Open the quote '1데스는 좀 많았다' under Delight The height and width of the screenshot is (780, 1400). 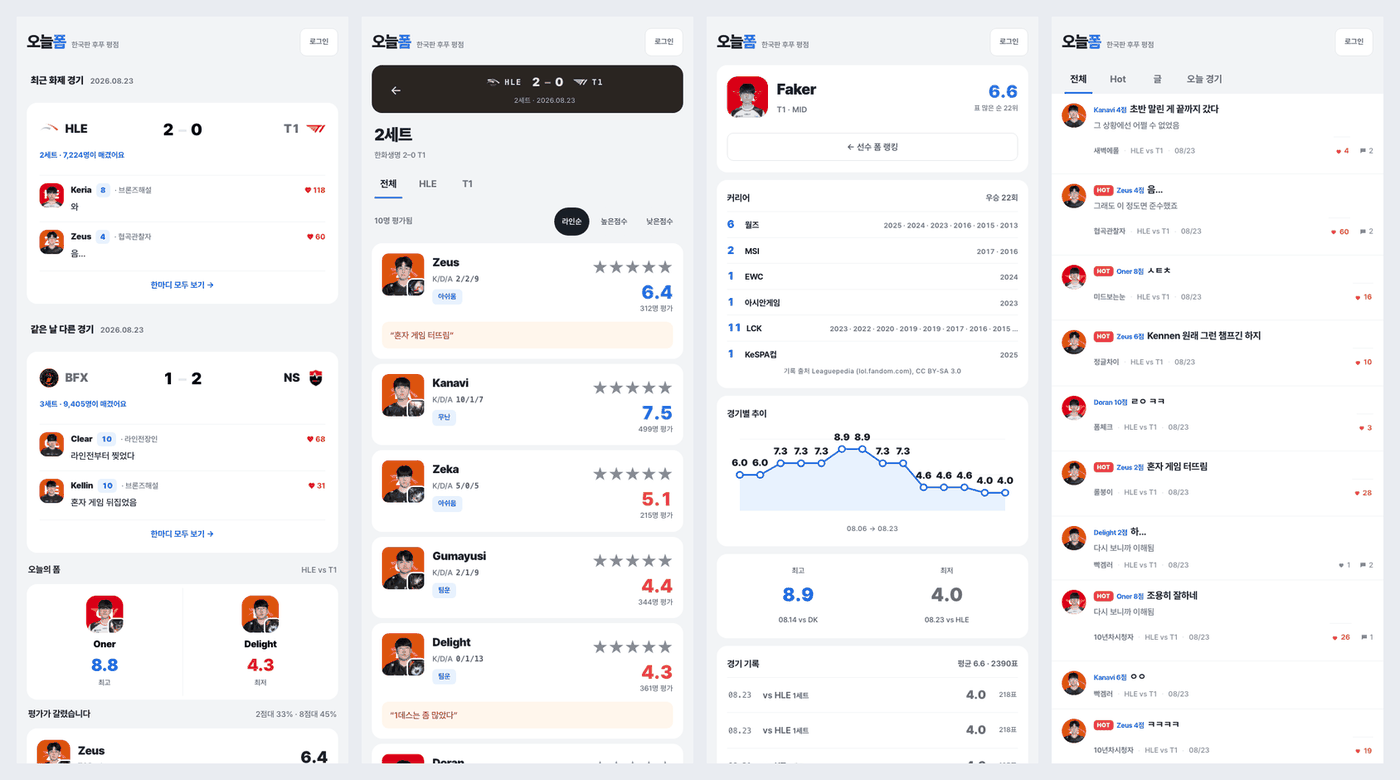pyautogui.click(x=527, y=715)
